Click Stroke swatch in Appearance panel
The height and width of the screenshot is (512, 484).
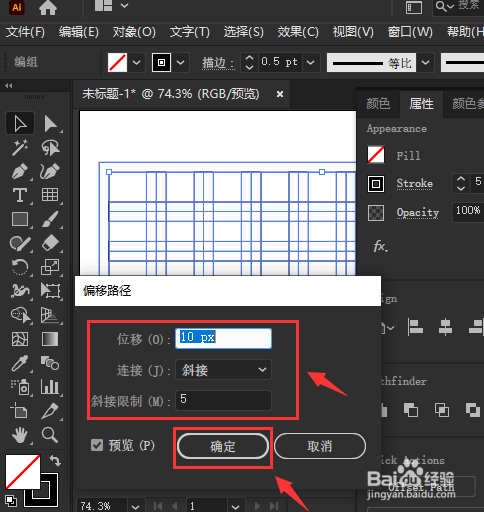click(376, 184)
